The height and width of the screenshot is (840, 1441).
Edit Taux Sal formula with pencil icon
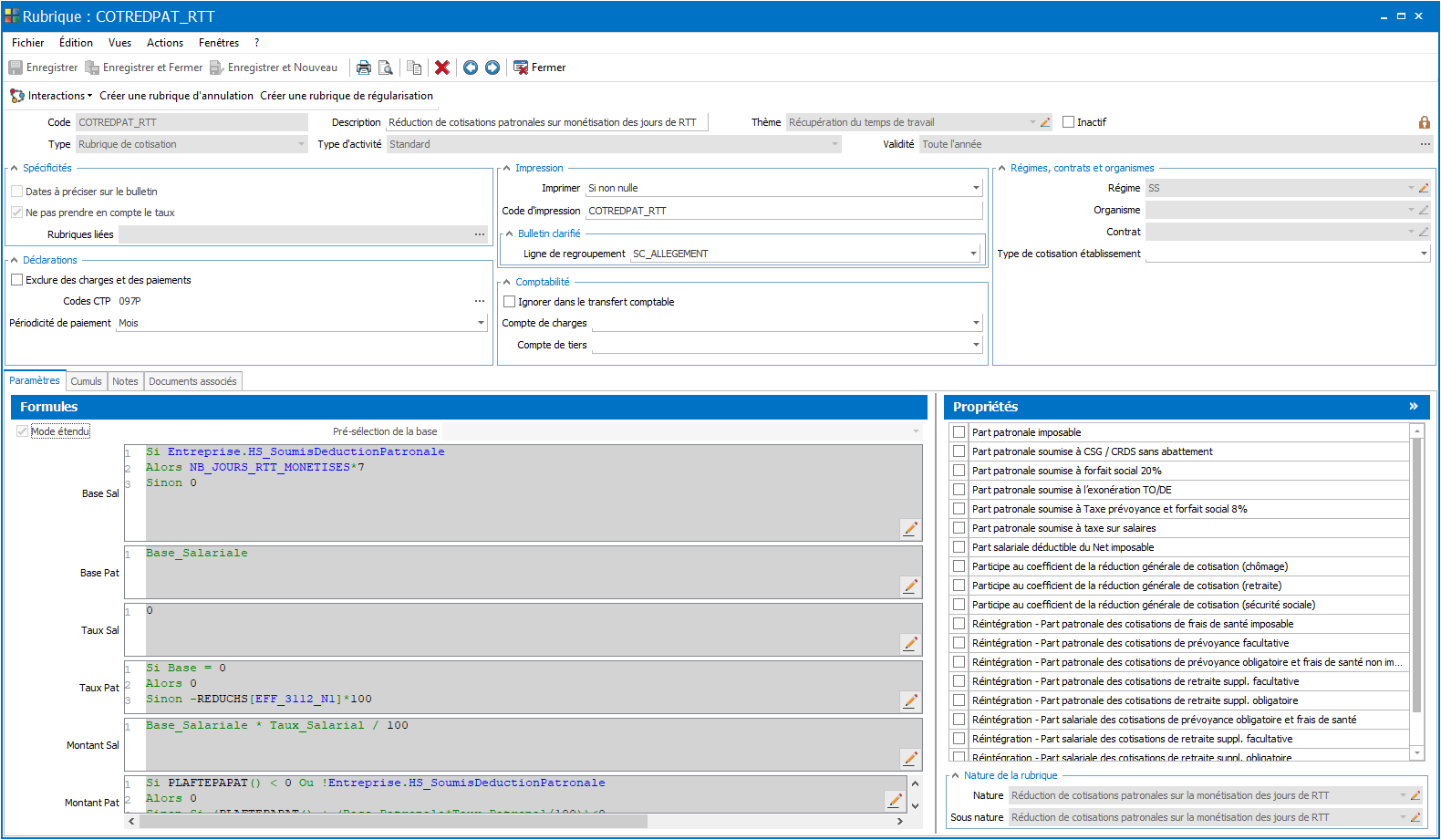pyautogui.click(x=910, y=644)
